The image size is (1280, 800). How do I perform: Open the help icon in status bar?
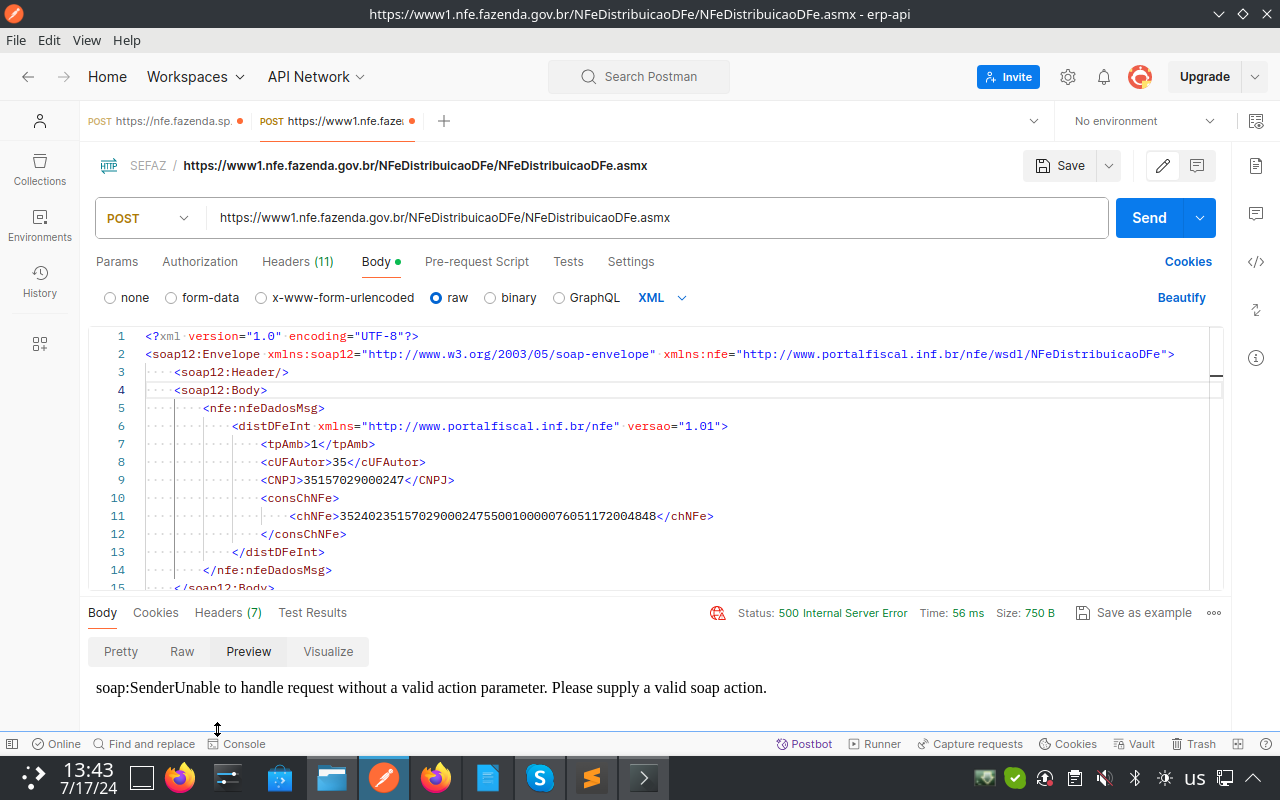(1266, 744)
